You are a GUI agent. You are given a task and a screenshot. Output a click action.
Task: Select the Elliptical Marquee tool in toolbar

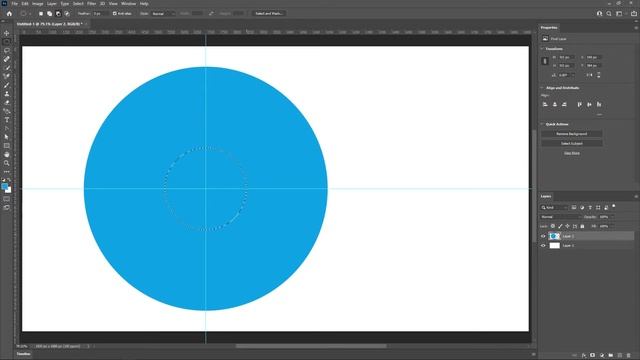tap(7, 42)
